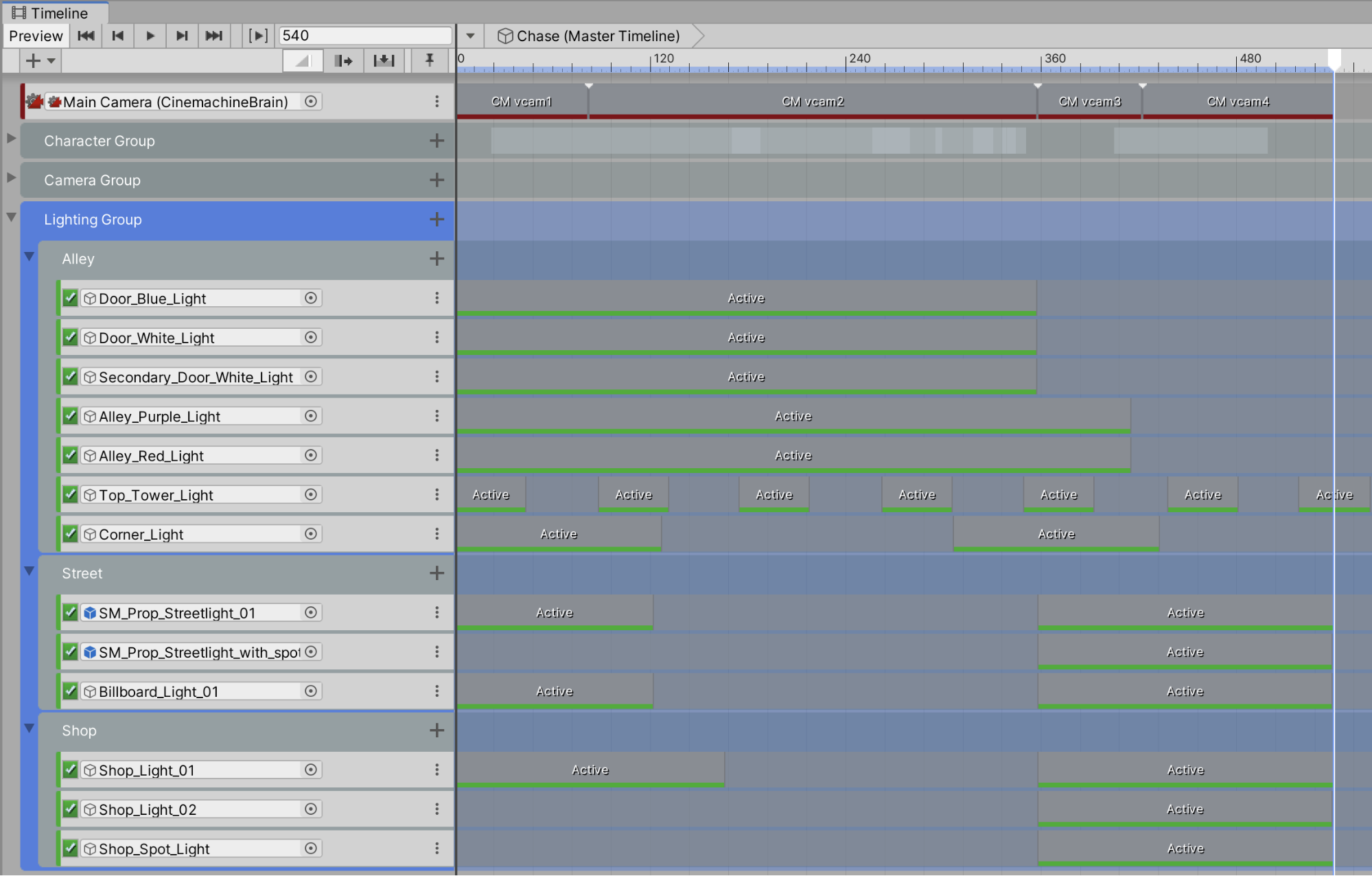Uncheck the Top_Tower_Light track checkbox
Image resolution: width=1372 pixels, height=876 pixels.
[70, 494]
